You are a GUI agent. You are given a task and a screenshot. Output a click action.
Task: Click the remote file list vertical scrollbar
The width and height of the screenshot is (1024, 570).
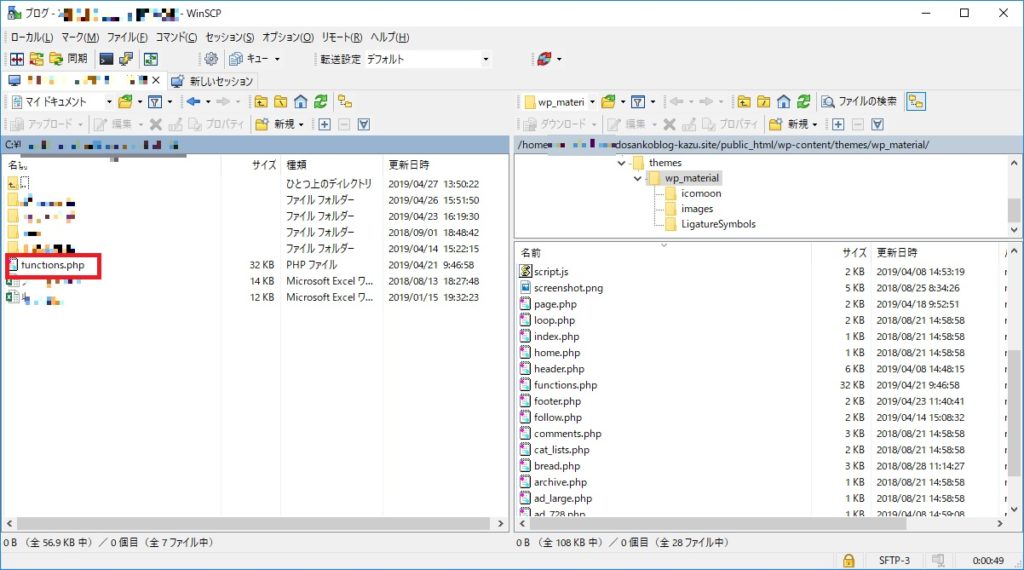1014,413
